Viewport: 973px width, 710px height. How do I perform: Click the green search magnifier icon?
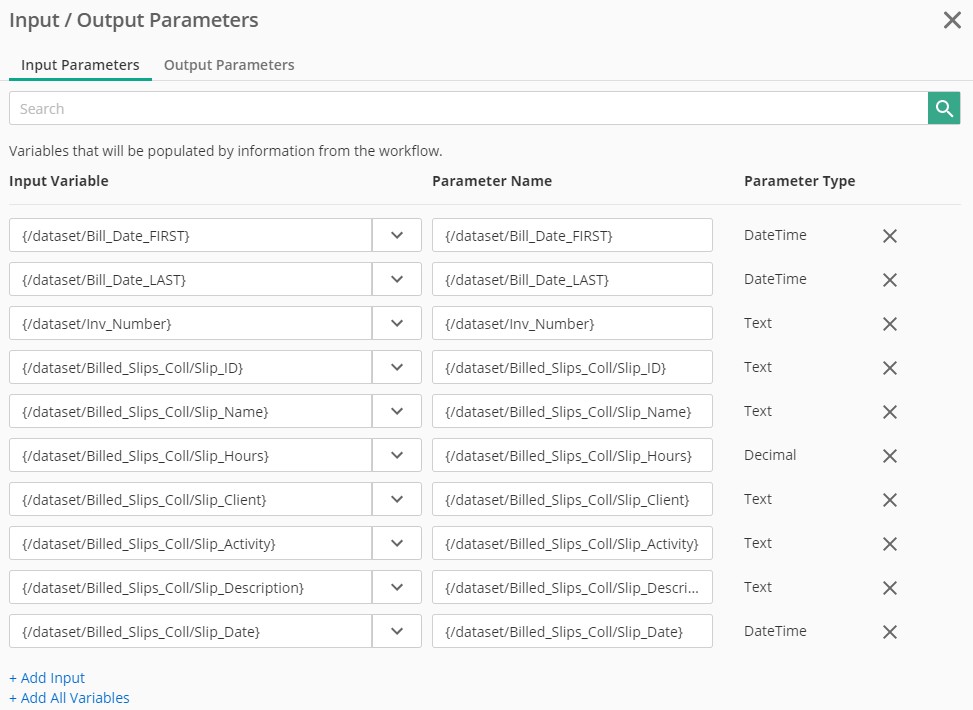point(944,108)
